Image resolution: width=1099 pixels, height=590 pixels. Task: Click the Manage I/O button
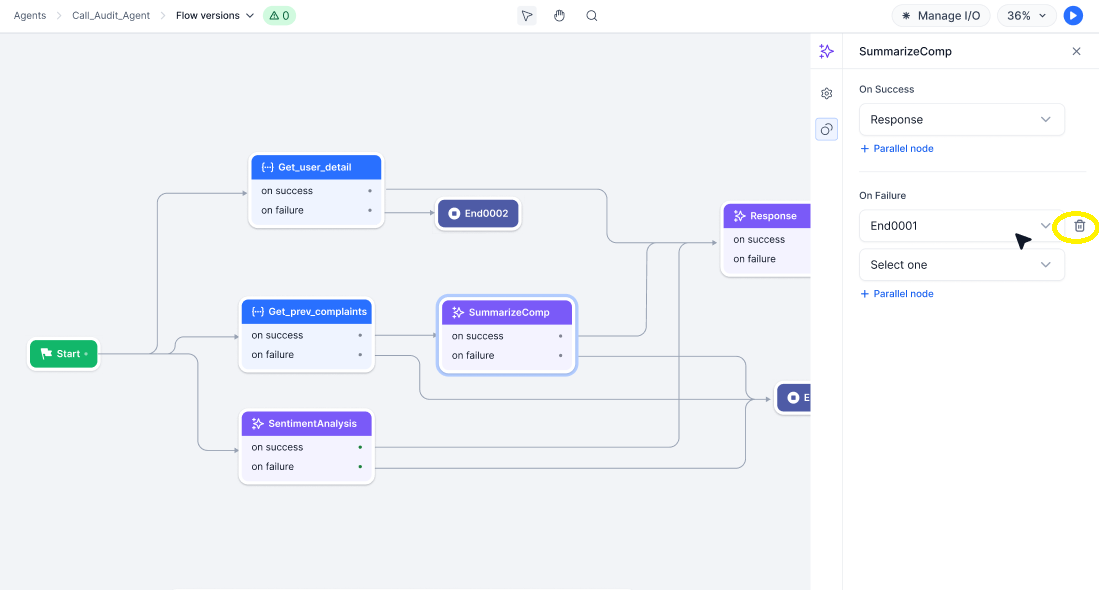coord(941,16)
